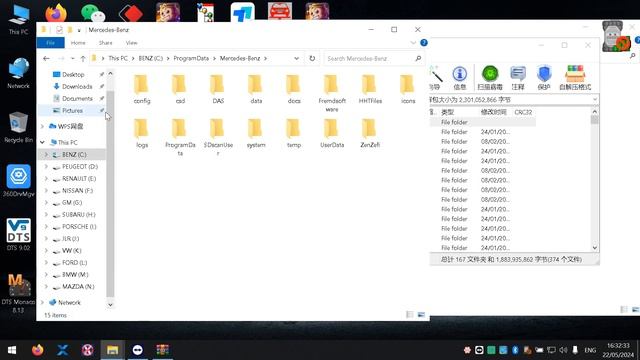Select Desktop in Quick access

(73, 75)
